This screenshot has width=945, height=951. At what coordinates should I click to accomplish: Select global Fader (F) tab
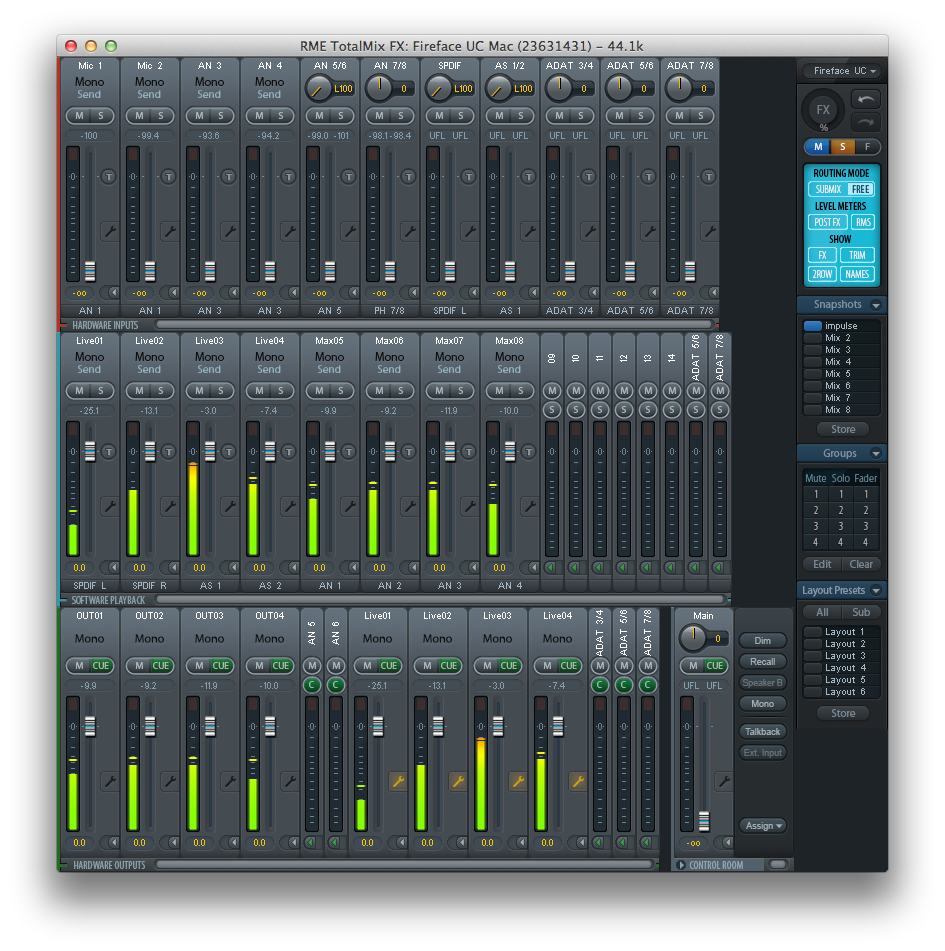(x=867, y=147)
